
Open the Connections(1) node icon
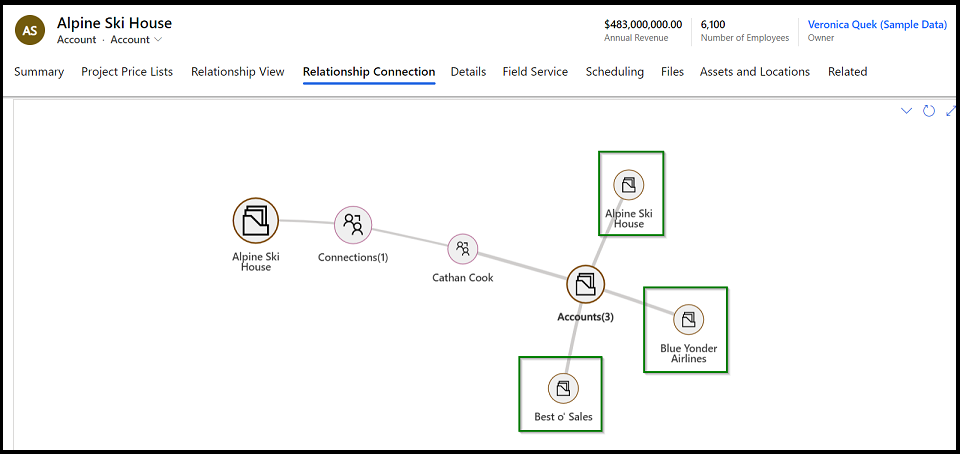353,225
